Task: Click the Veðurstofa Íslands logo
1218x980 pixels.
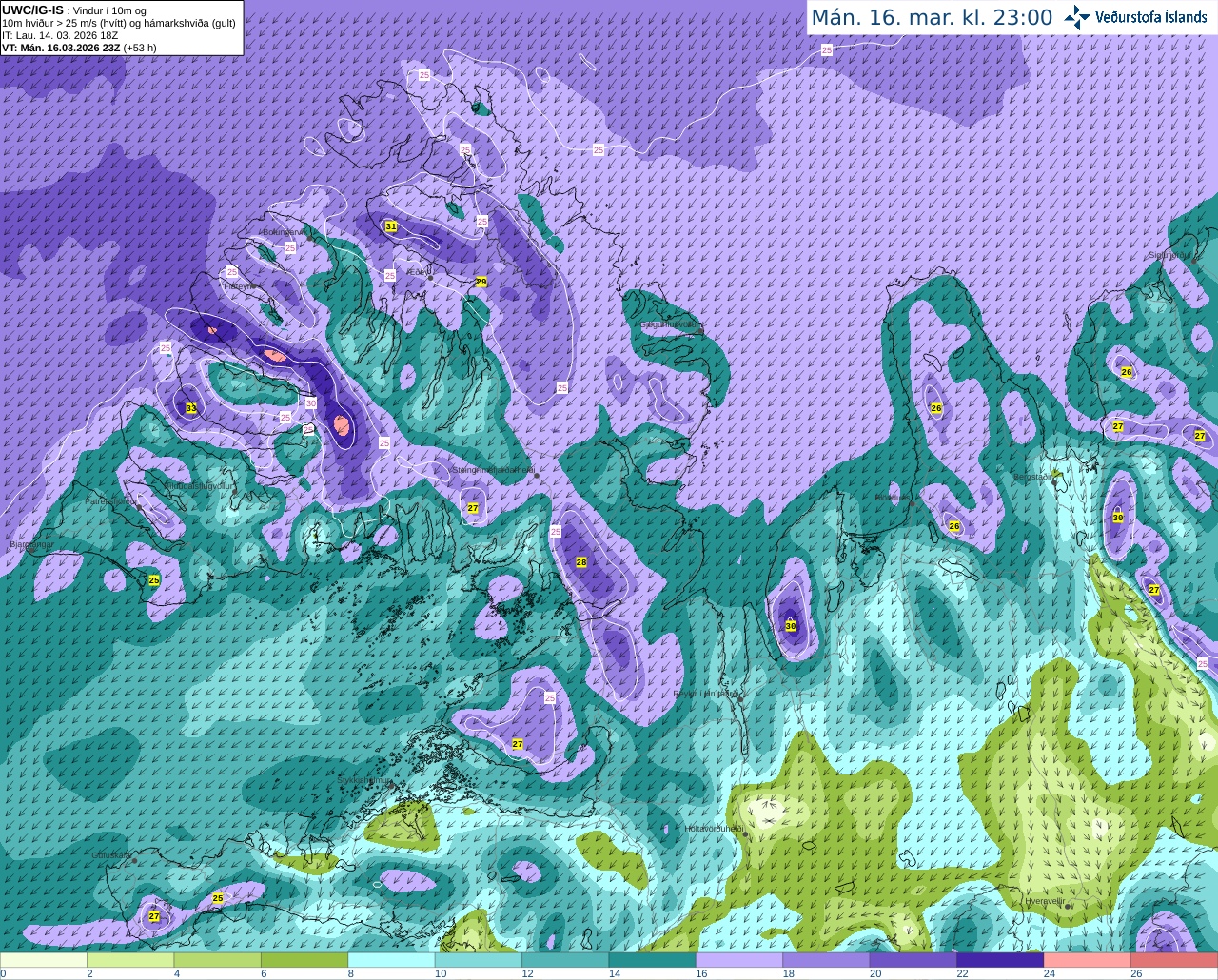Action: click(x=1135, y=17)
